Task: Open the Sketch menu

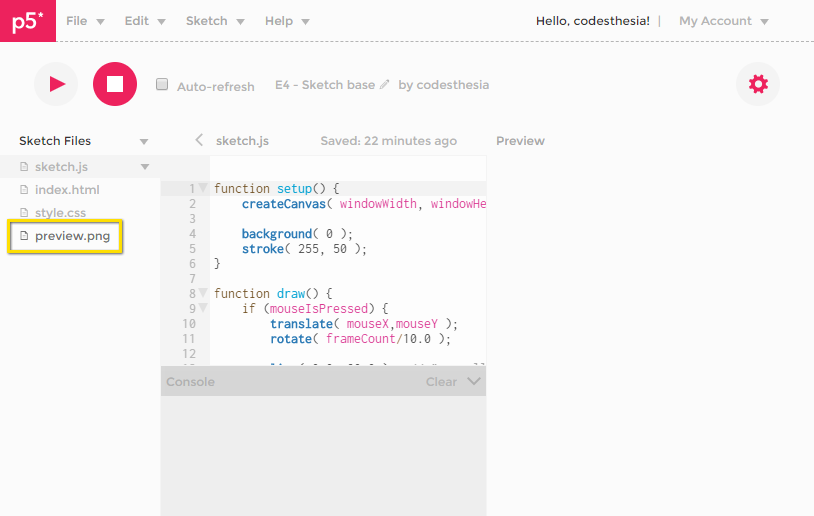Action: click(215, 21)
